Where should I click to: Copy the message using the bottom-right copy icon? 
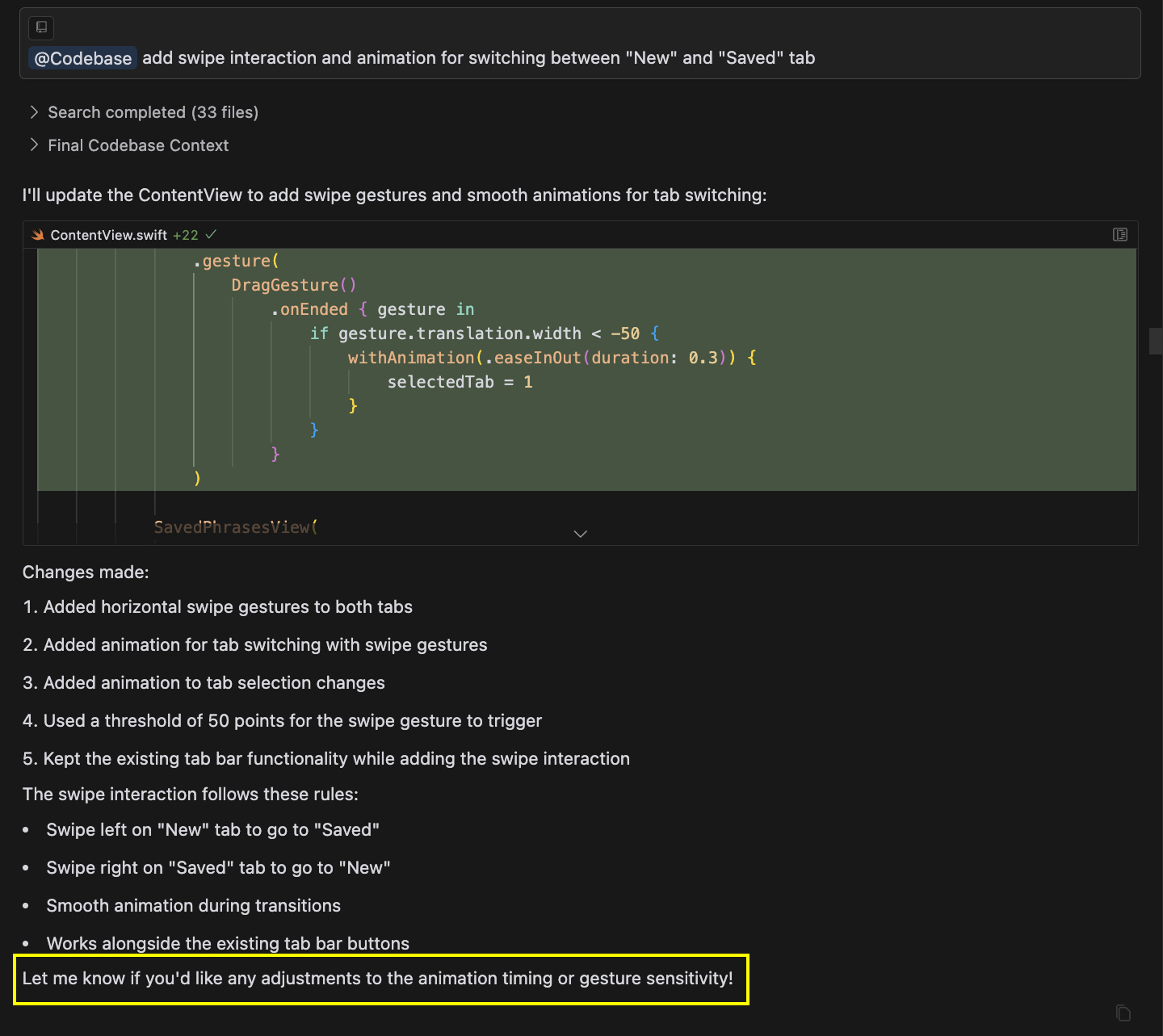tap(1123, 1013)
